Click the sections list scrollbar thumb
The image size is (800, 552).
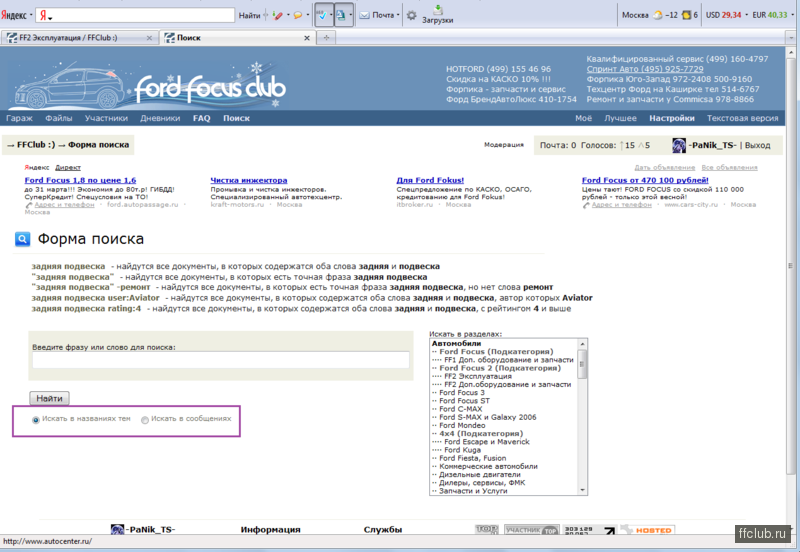point(582,364)
